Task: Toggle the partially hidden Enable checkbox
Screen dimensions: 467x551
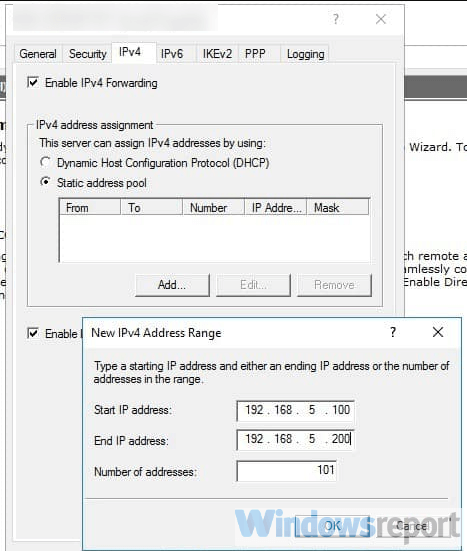Action: pyautogui.click(x=33, y=333)
